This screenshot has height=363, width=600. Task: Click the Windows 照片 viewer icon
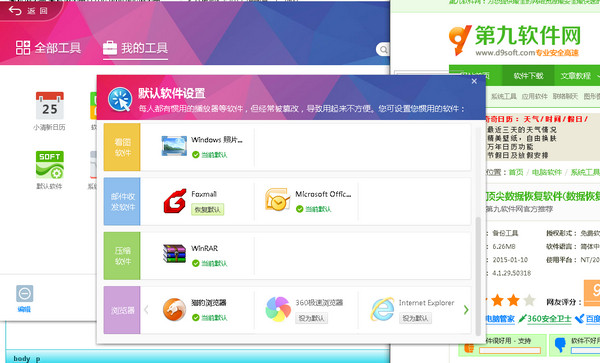(174, 146)
